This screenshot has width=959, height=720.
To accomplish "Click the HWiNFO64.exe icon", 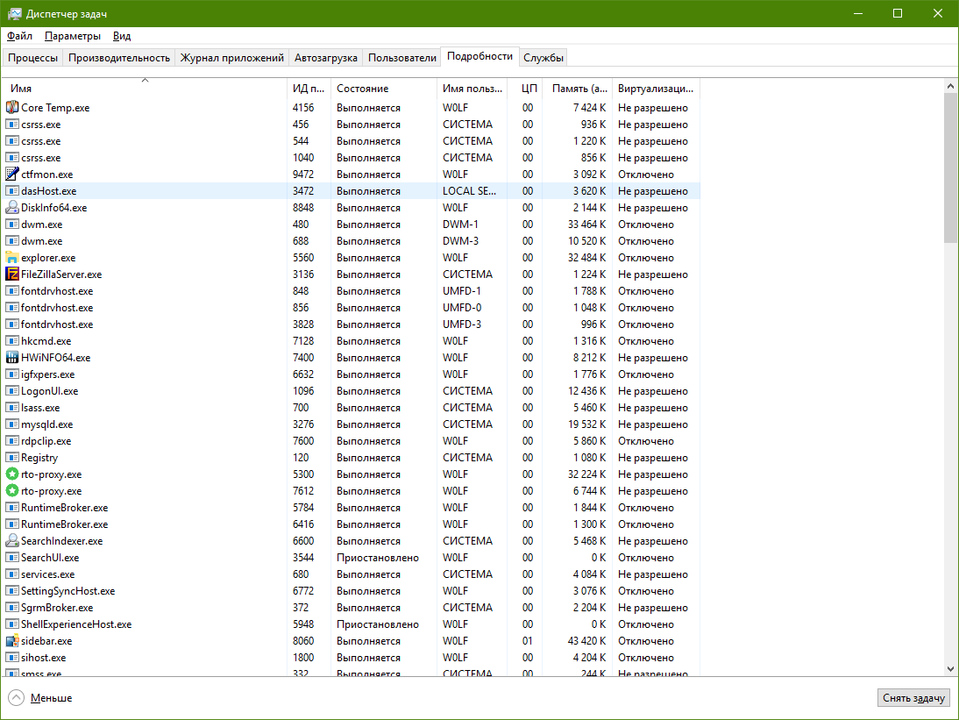I will (x=12, y=357).
